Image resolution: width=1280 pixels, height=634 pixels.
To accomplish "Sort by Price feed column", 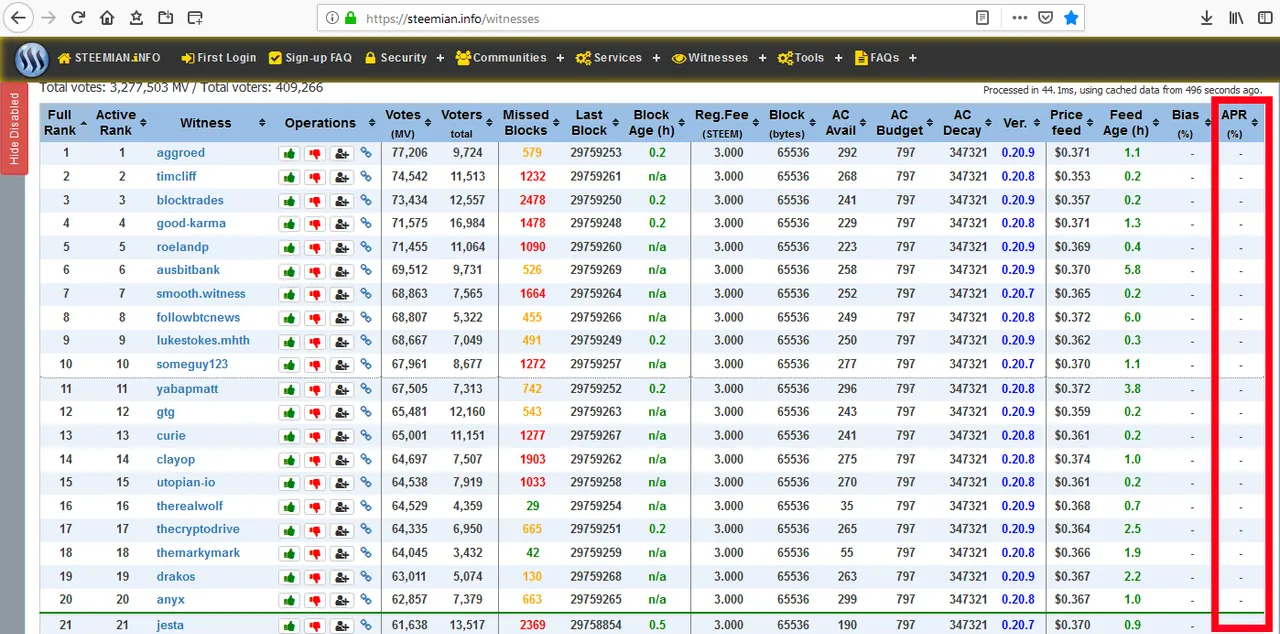I will point(1071,123).
